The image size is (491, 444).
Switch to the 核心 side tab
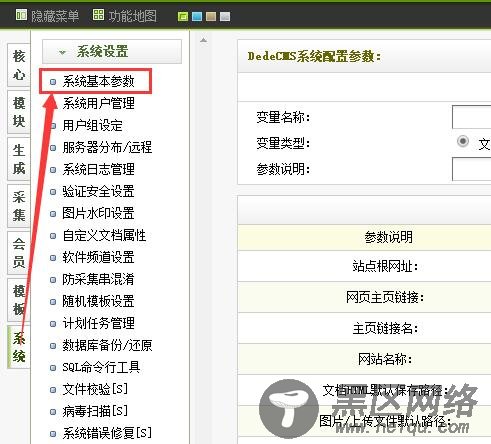point(19,65)
